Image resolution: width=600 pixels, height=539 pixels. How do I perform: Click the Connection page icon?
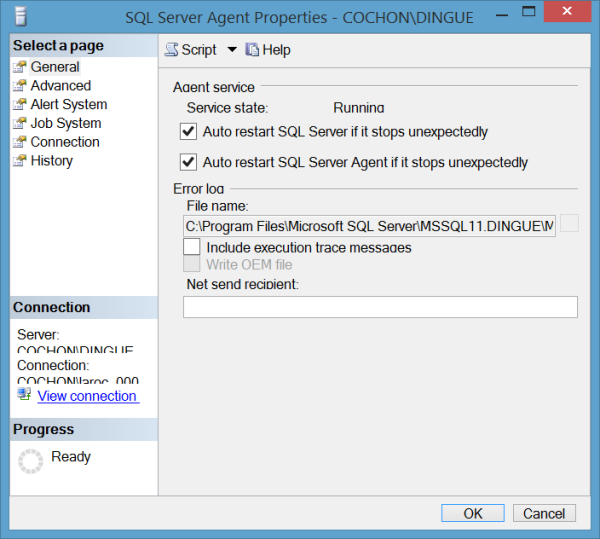[20, 142]
